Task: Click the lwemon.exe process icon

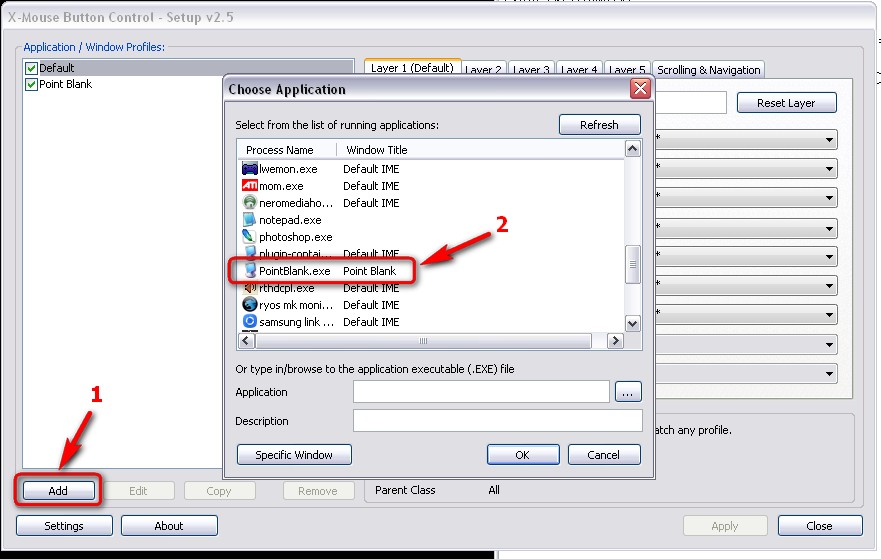Action: 249,169
